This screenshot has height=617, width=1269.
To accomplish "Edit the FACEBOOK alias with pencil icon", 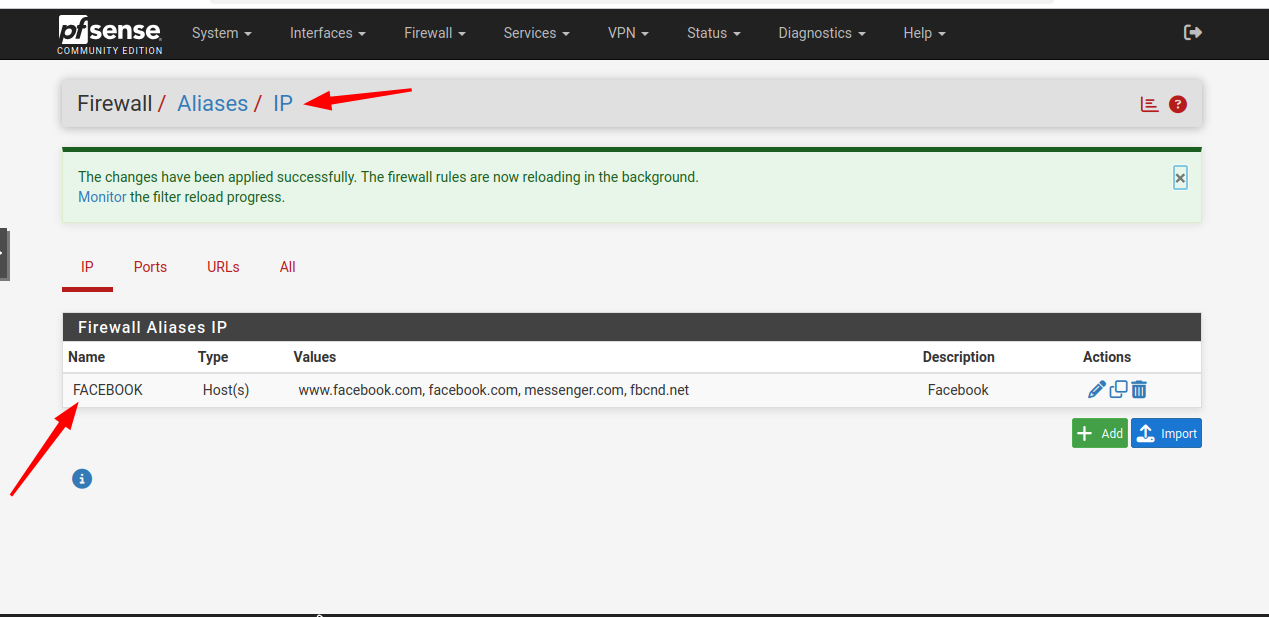I will (1097, 390).
